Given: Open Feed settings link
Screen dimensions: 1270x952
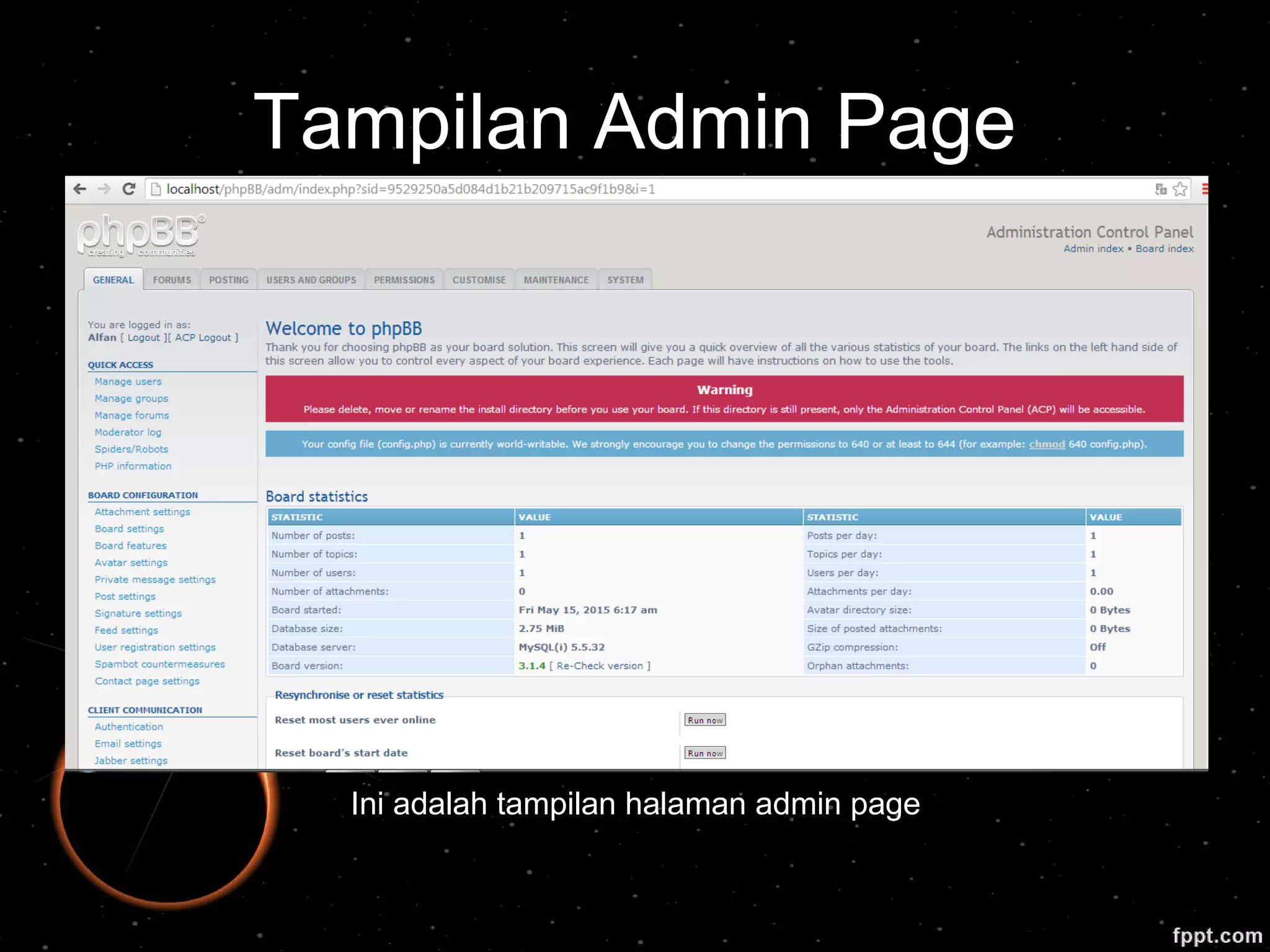Looking at the screenshot, I should pos(127,630).
